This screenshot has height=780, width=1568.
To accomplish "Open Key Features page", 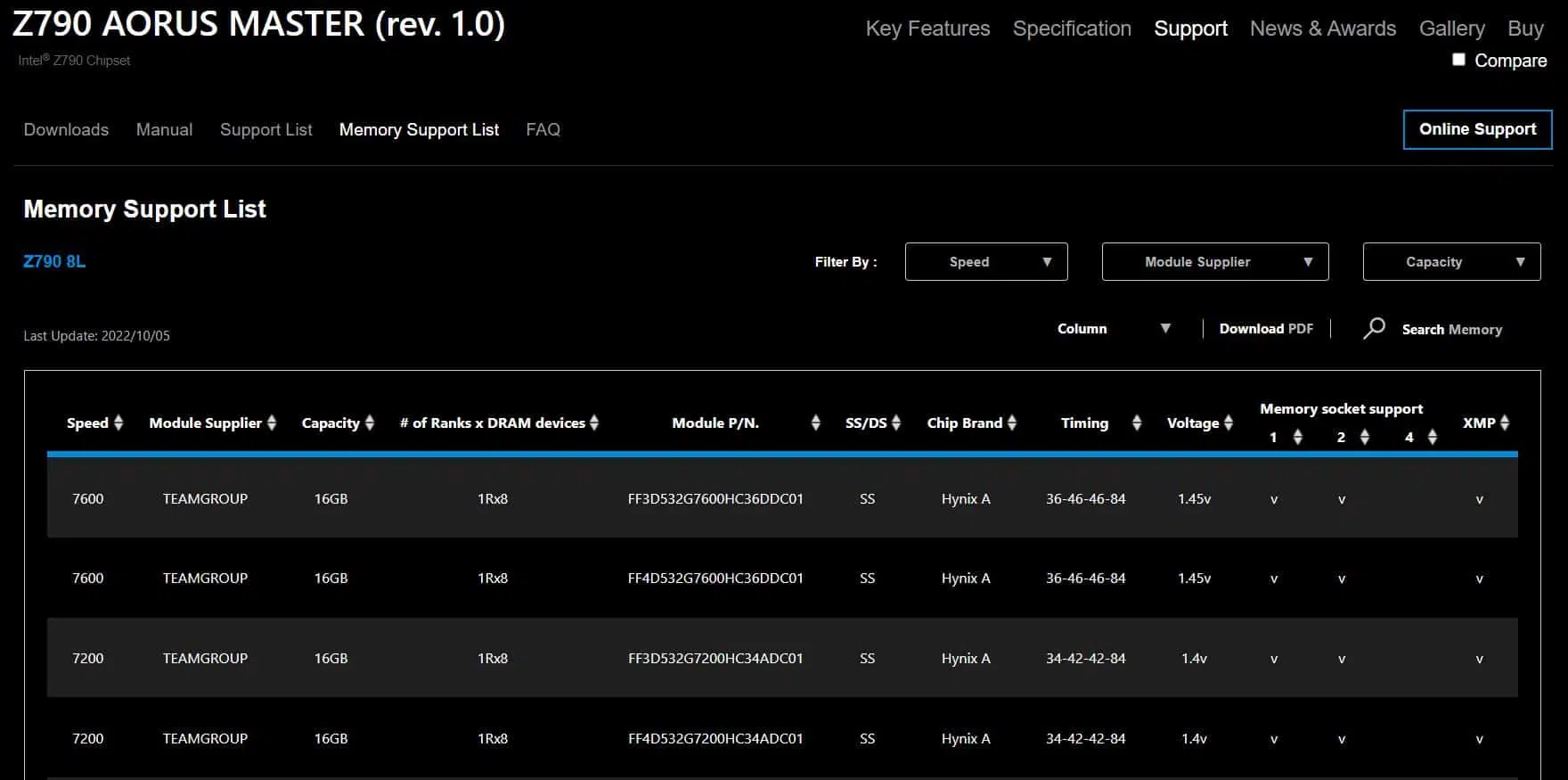I will click(927, 29).
